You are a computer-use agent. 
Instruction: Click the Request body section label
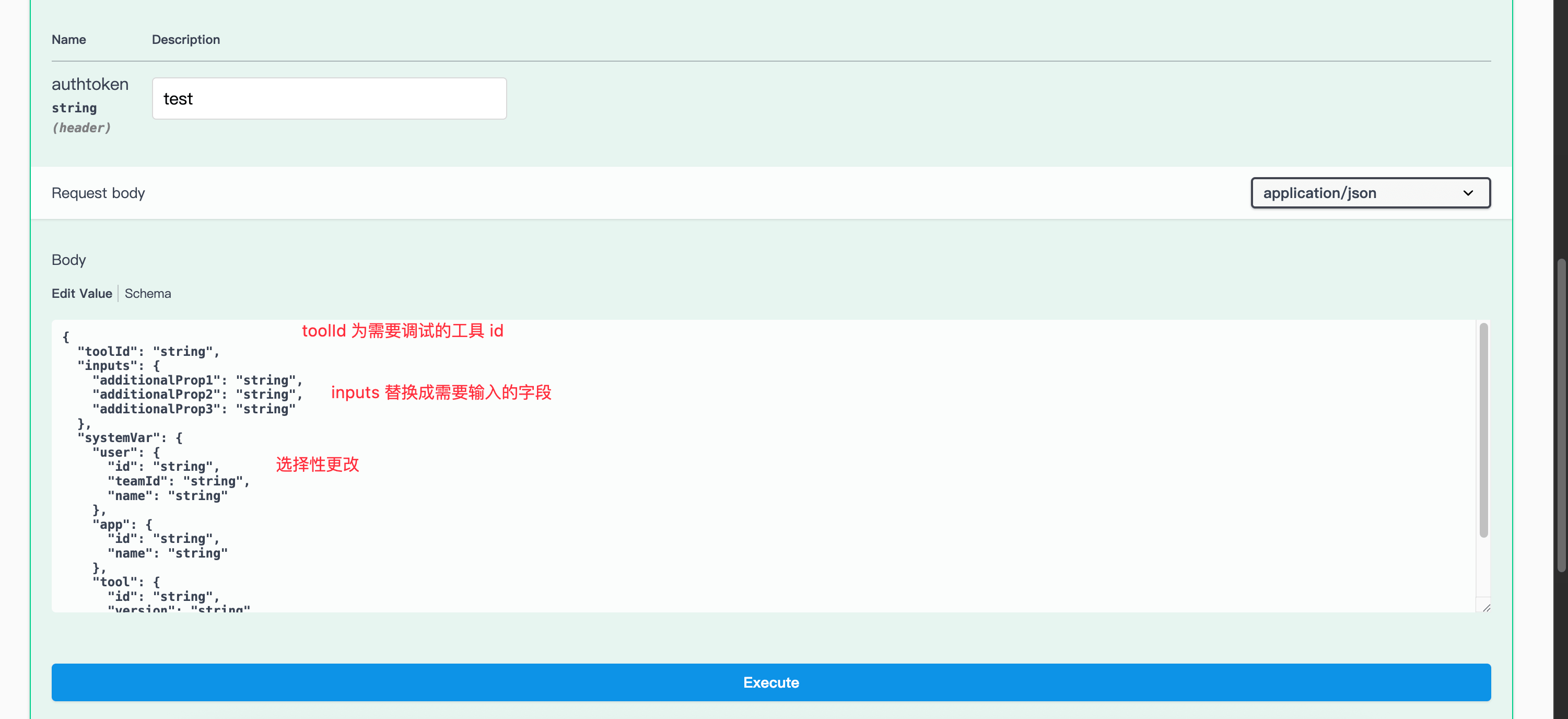98,193
